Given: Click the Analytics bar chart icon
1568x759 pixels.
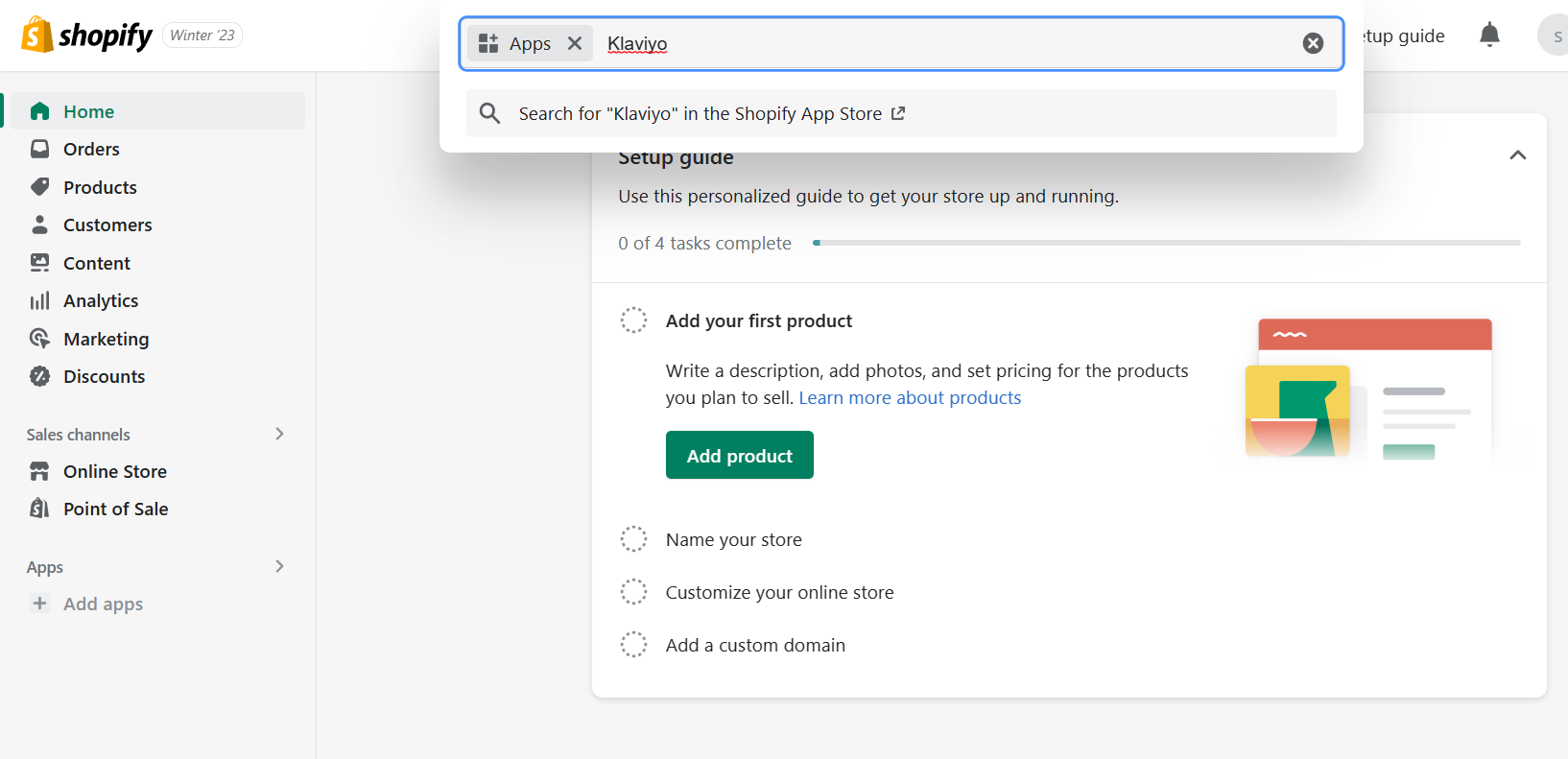Looking at the screenshot, I should pos(39,301).
